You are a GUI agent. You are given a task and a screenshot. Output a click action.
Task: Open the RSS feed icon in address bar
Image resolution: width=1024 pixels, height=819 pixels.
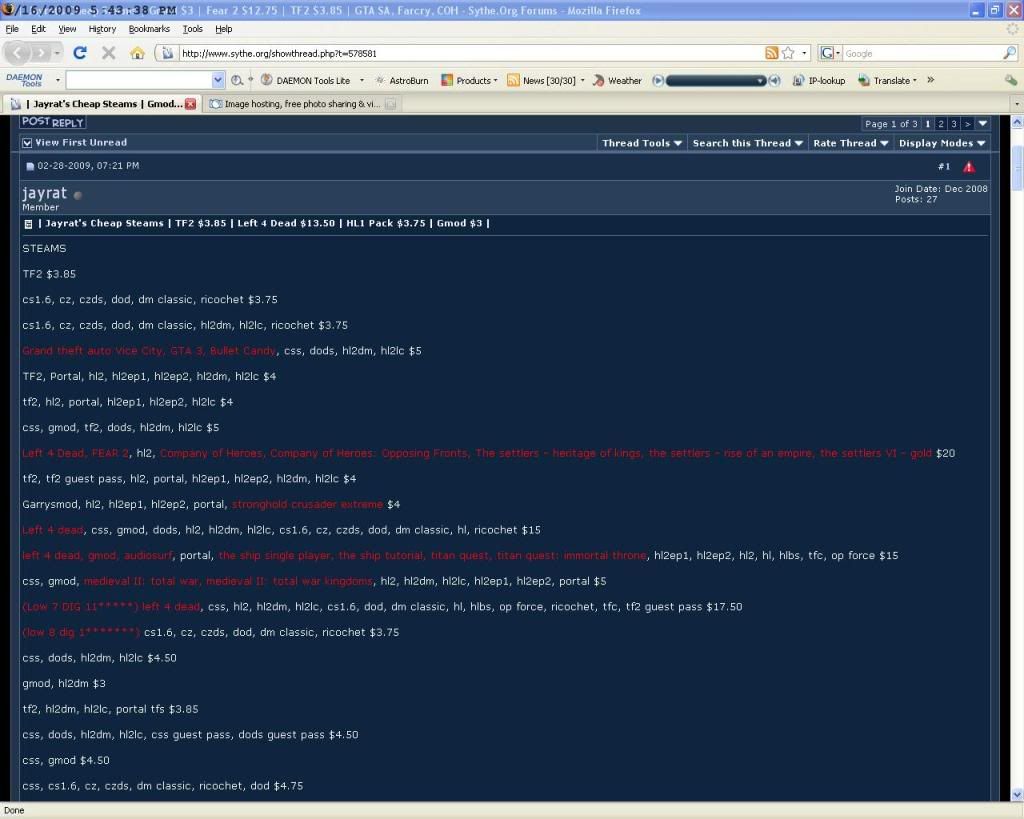click(x=771, y=53)
